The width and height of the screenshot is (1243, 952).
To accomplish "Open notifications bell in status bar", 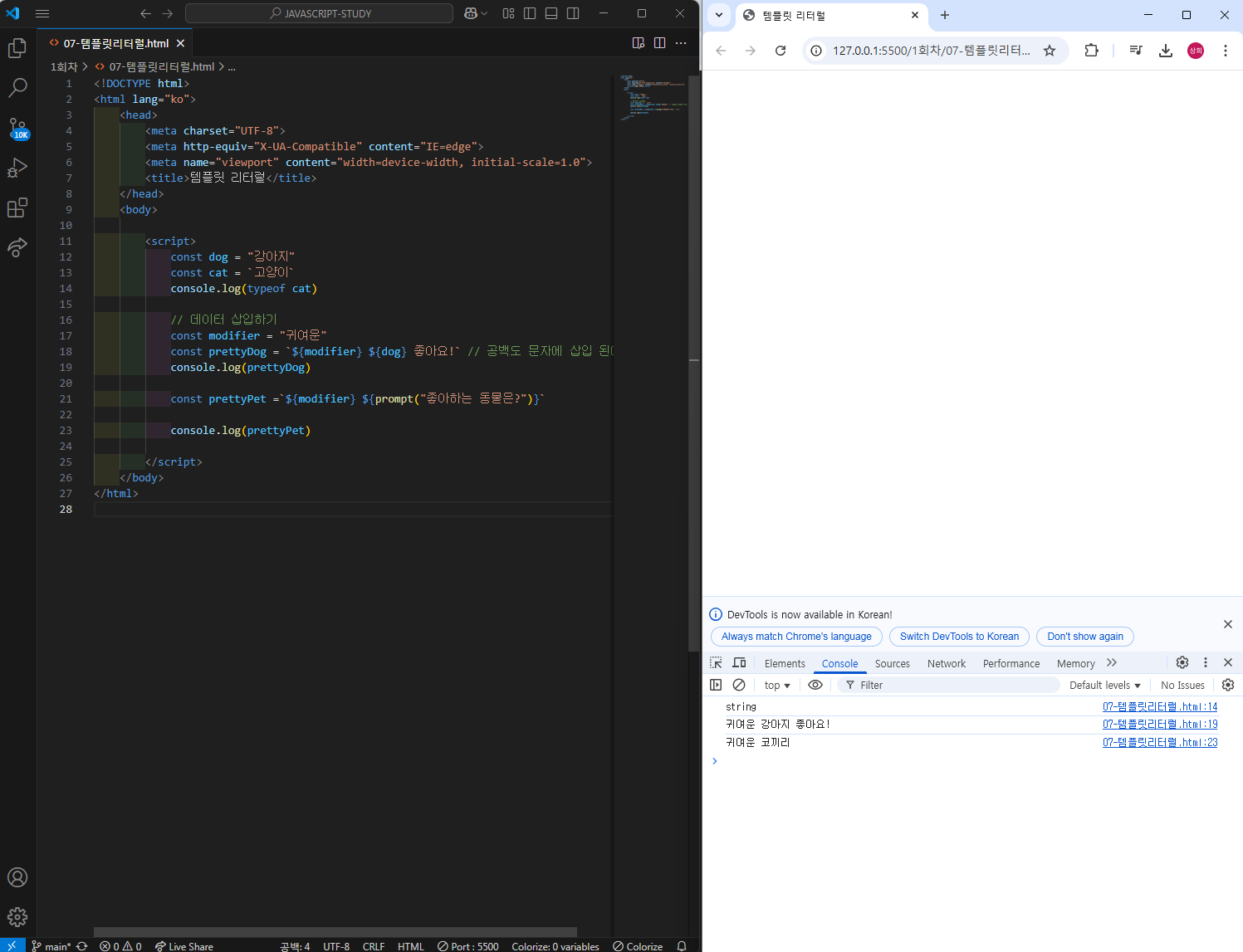I will point(682,946).
